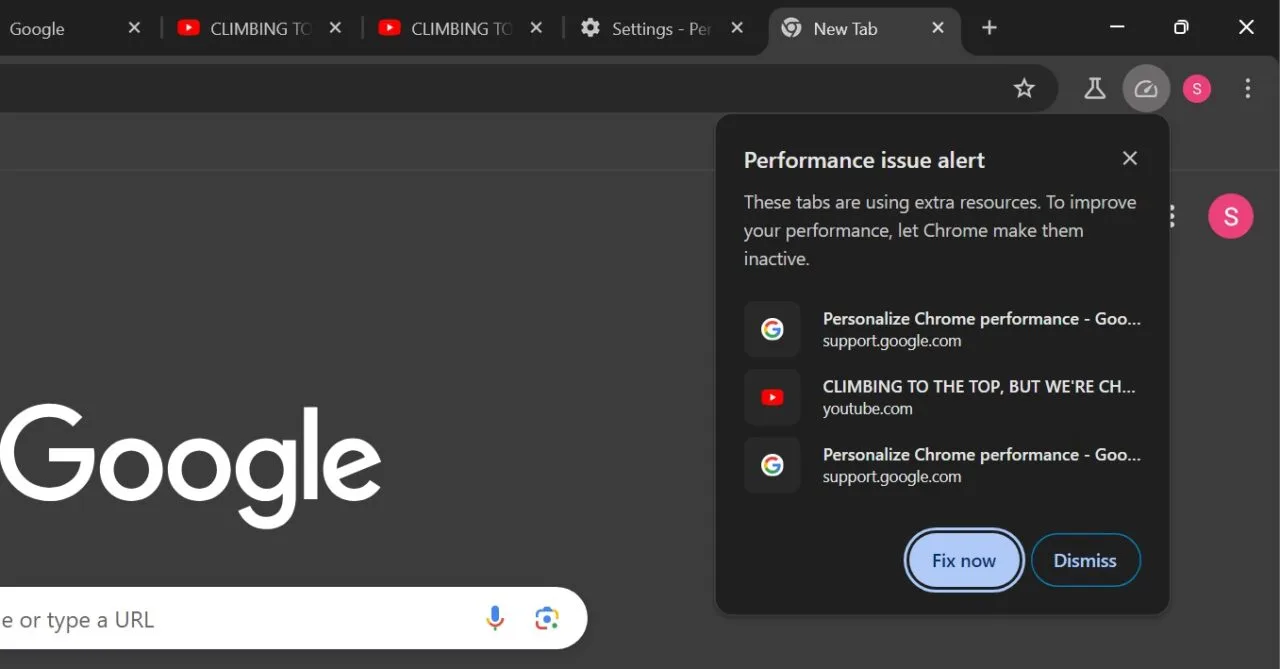Open the Chrome three-dot menu
Screen dimensions: 1280x669
pos(1247,89)
